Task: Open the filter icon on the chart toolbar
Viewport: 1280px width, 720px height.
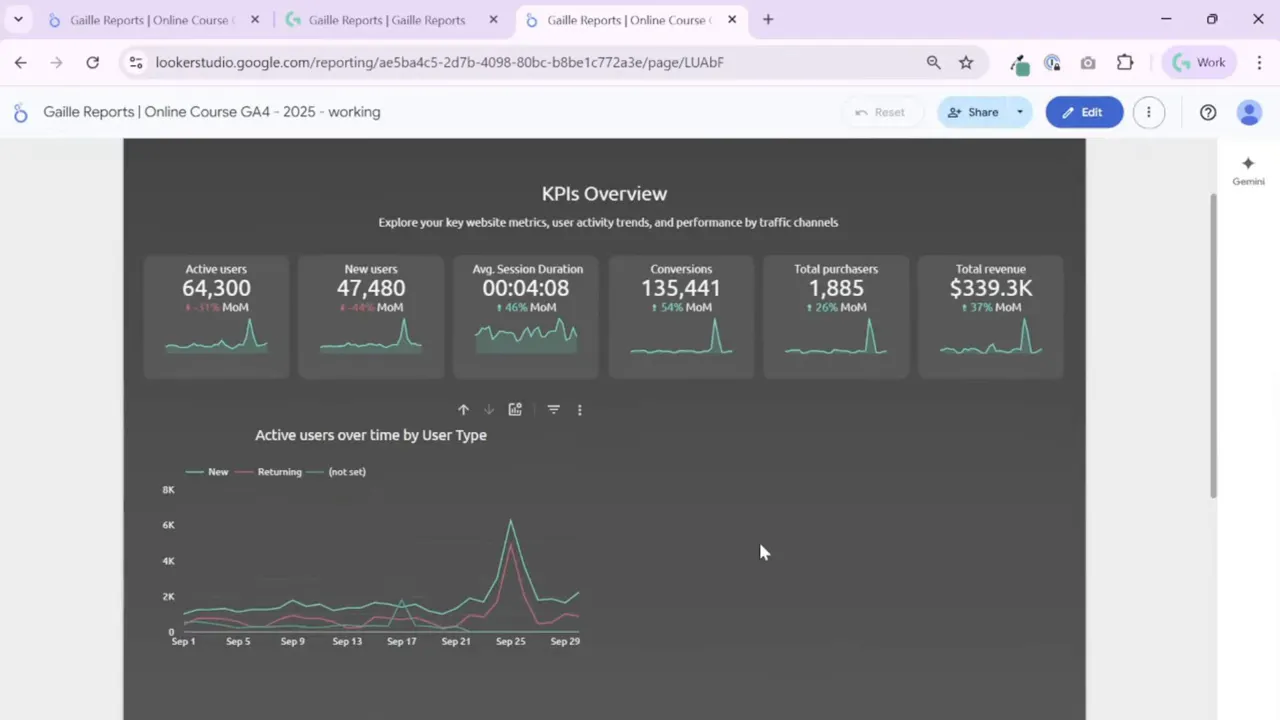Action: (x=553, y=409)
